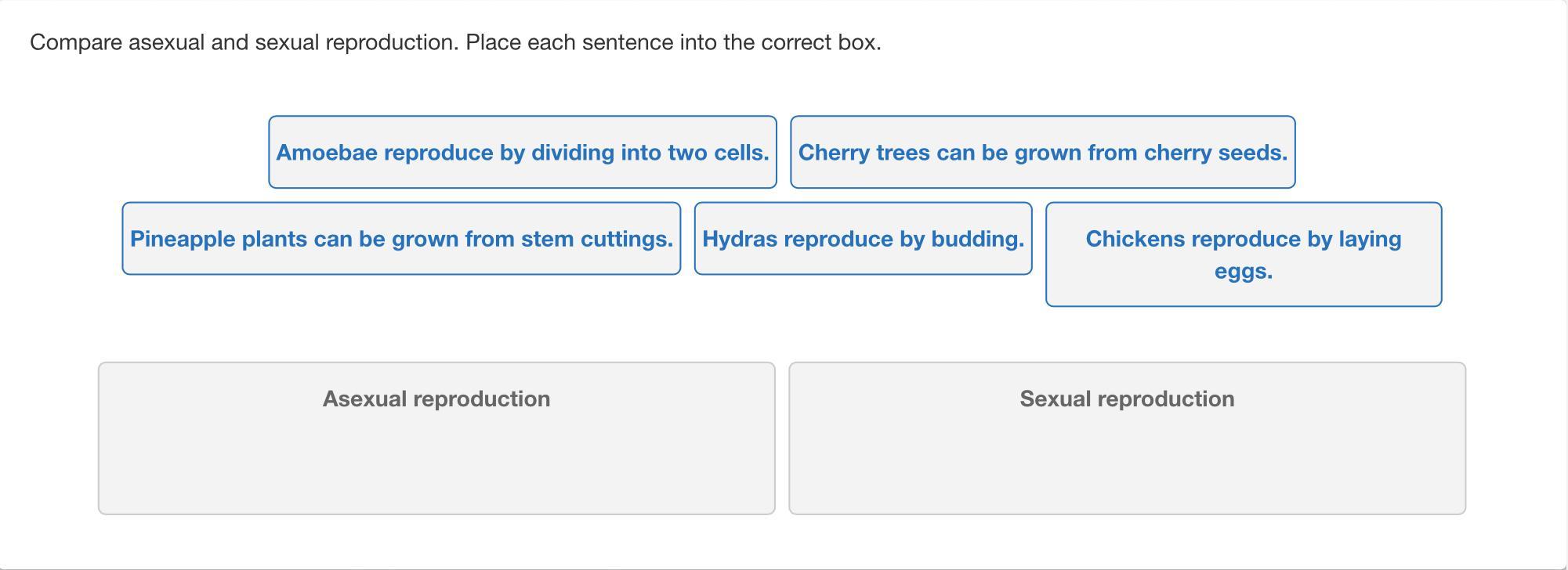Click the Sexual reproduction box heading
Viewport: 1568px width, 570px height.
pyautogui.click(x=1127, y=399)
